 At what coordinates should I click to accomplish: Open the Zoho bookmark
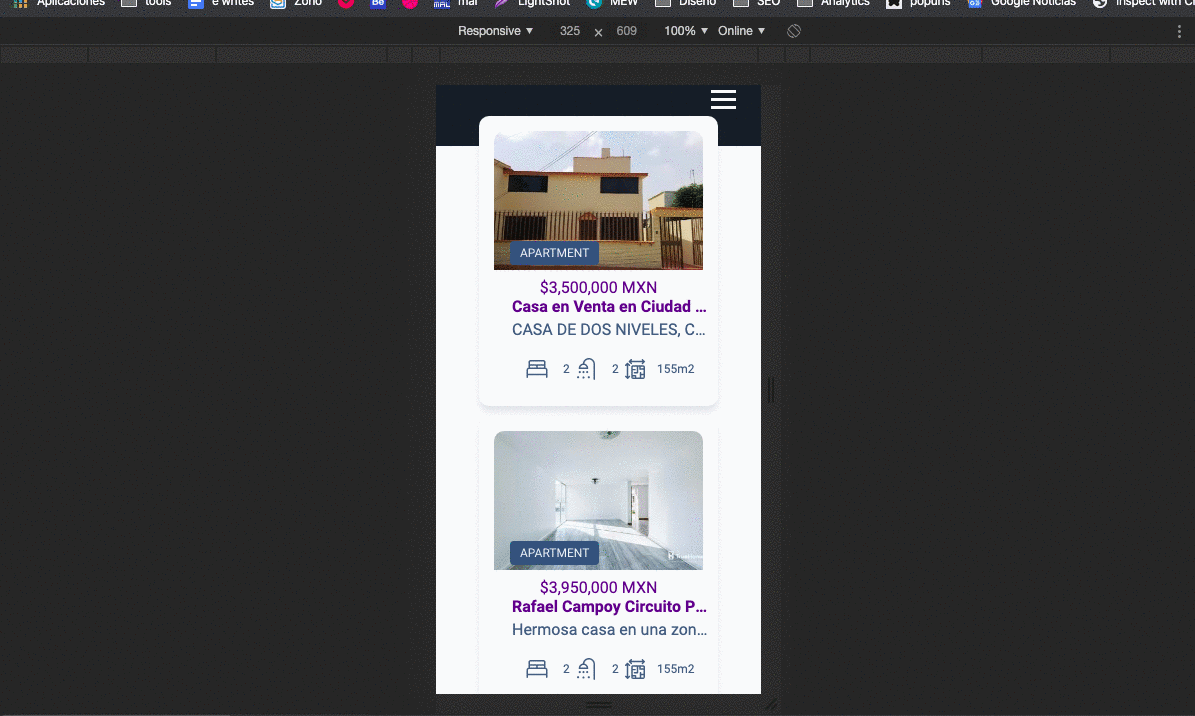pos(295,4)
